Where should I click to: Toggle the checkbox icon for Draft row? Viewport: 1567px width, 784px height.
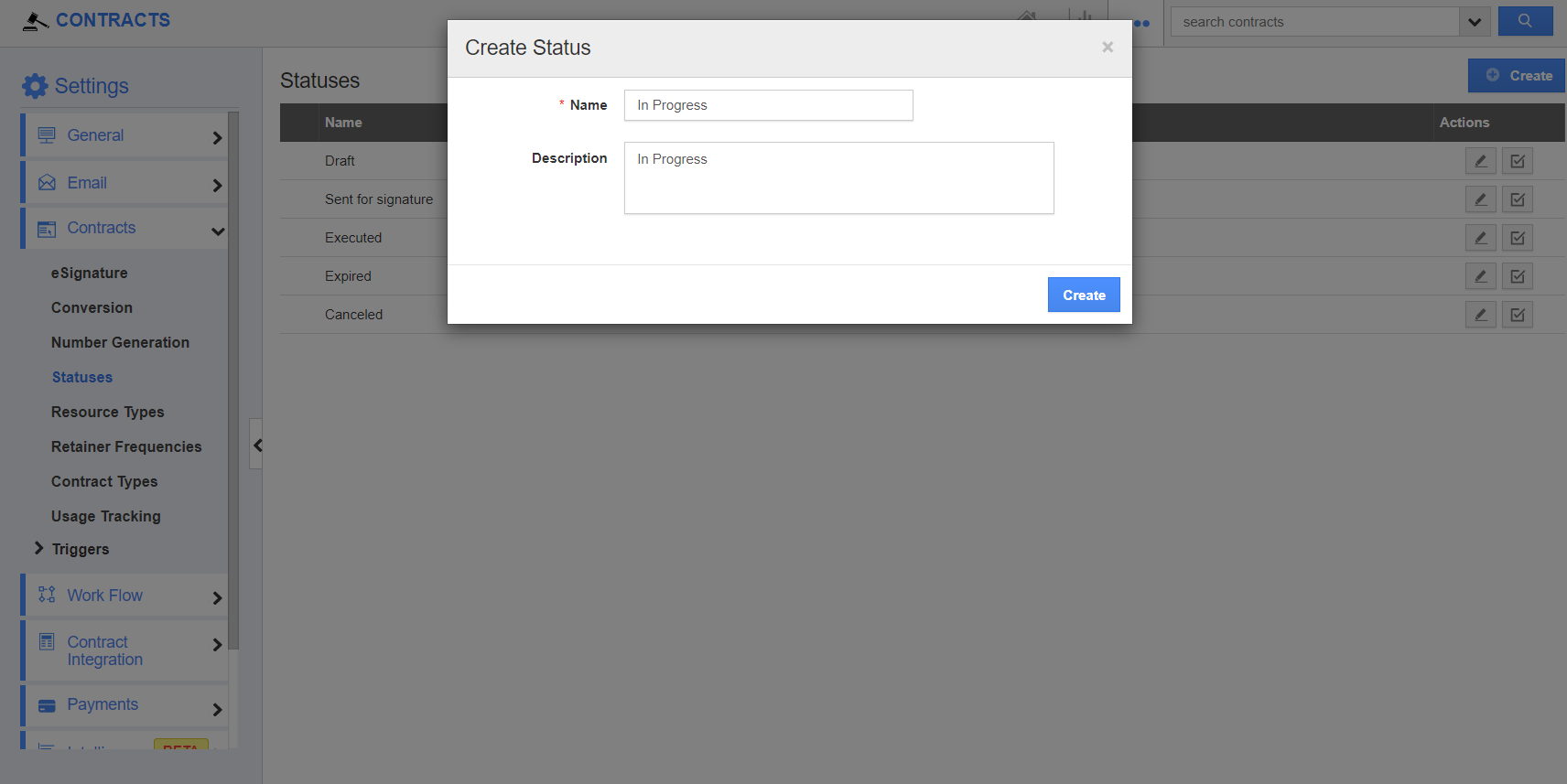click(1517, 161)
